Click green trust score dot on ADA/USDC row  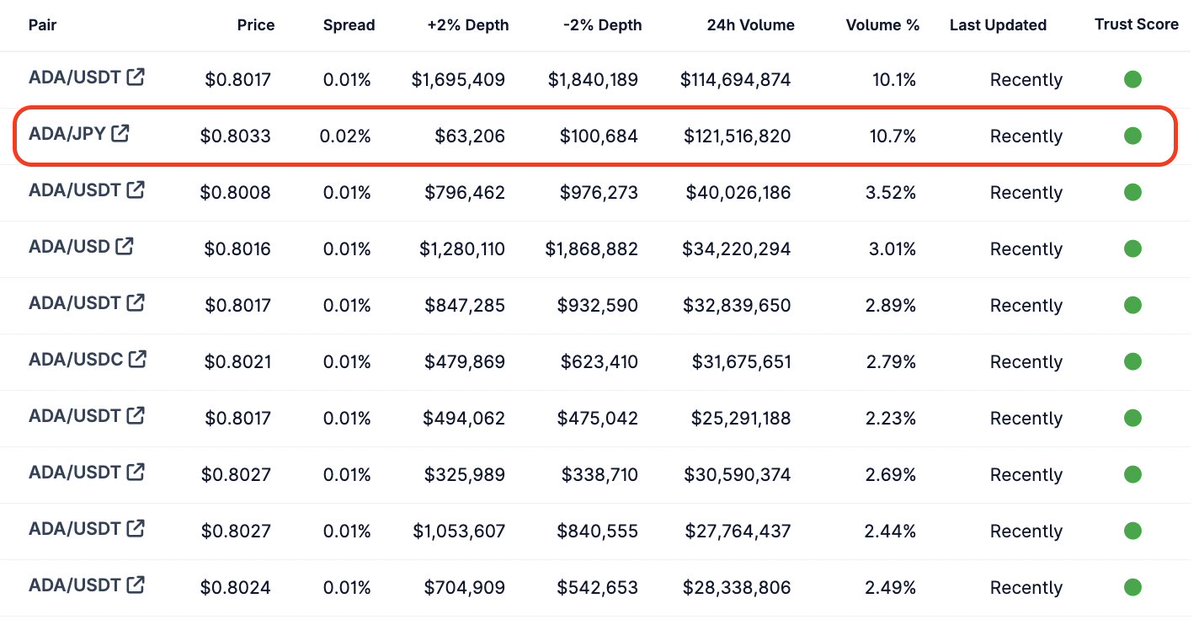coord(1132,361)
